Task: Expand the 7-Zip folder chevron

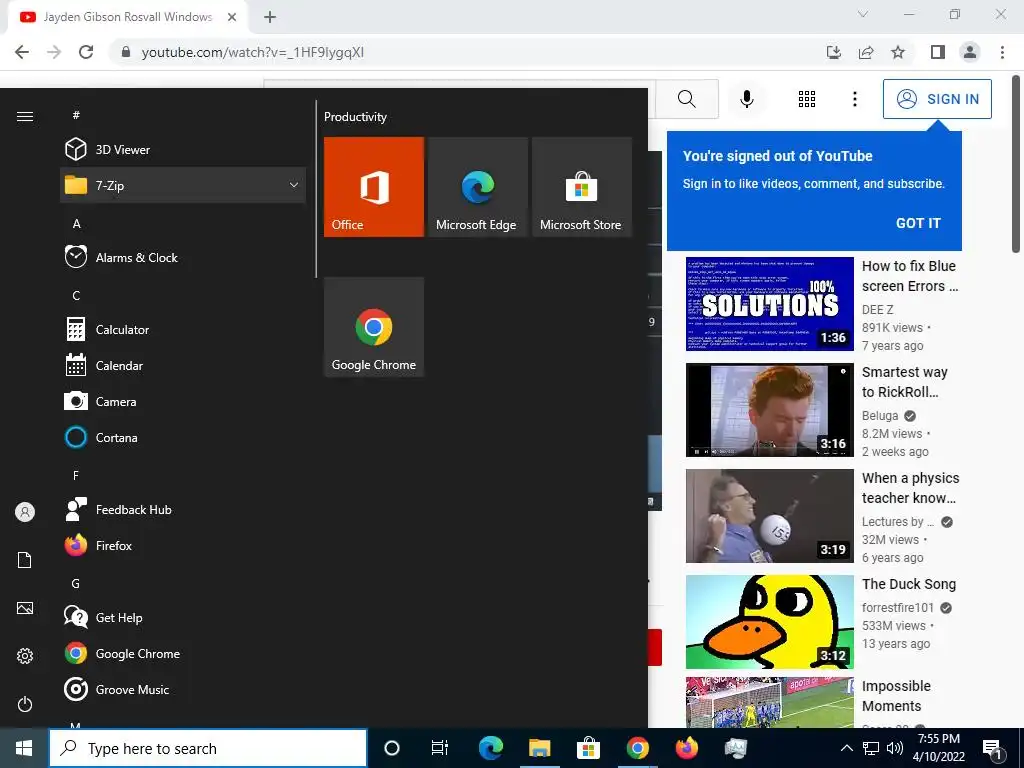Action: point(294,185)
